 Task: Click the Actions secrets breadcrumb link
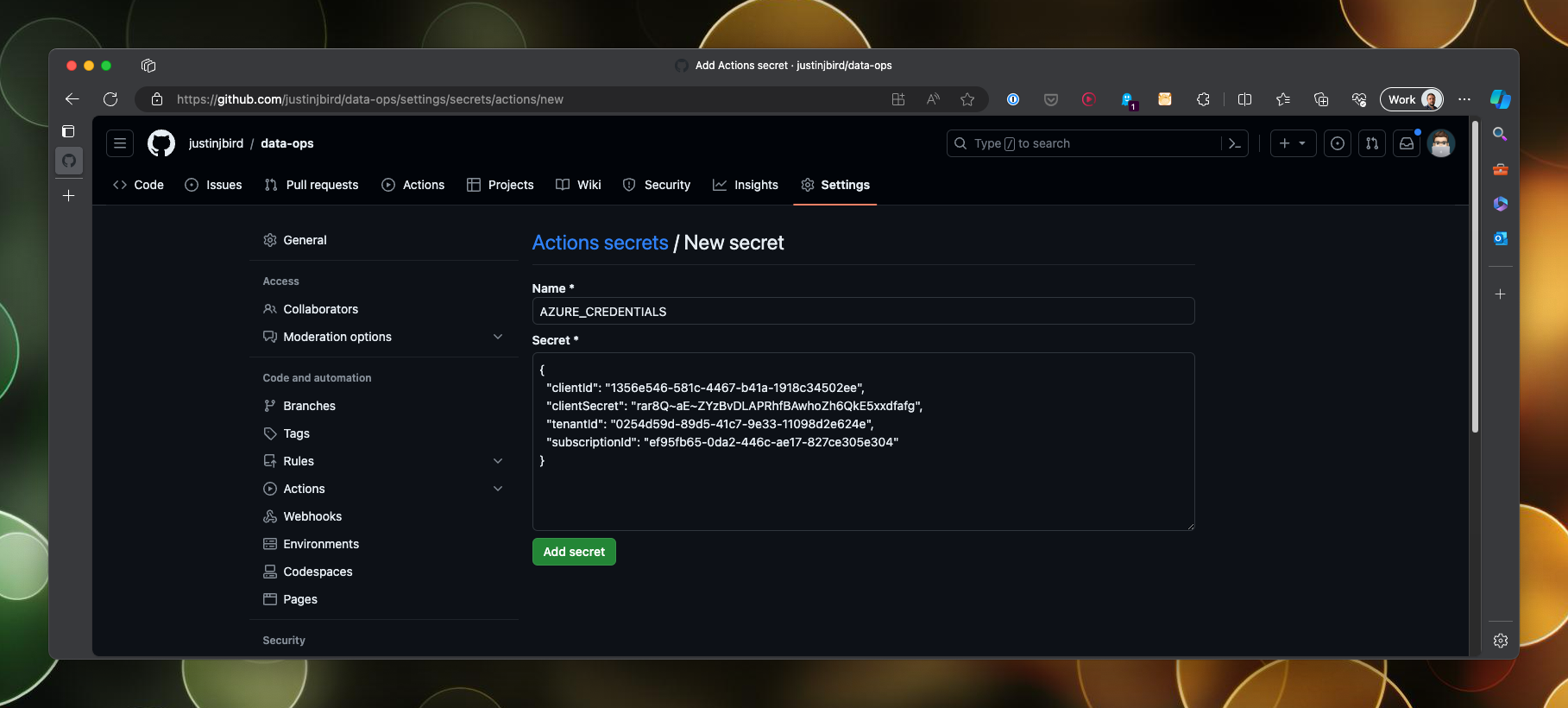tap(600, 243)
